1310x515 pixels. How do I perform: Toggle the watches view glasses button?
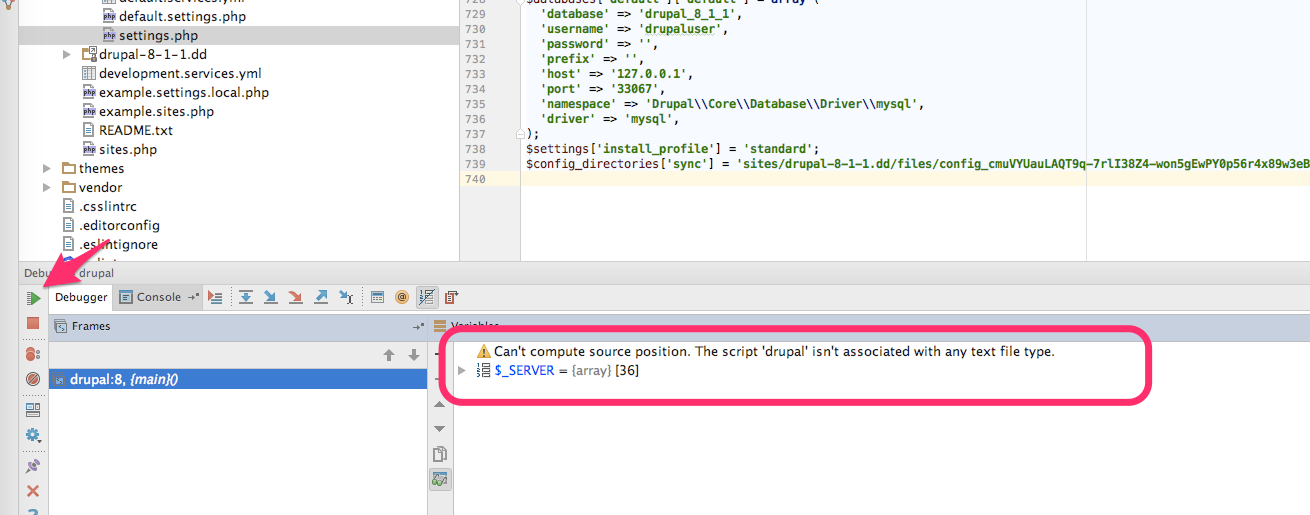tap(439, 480)
